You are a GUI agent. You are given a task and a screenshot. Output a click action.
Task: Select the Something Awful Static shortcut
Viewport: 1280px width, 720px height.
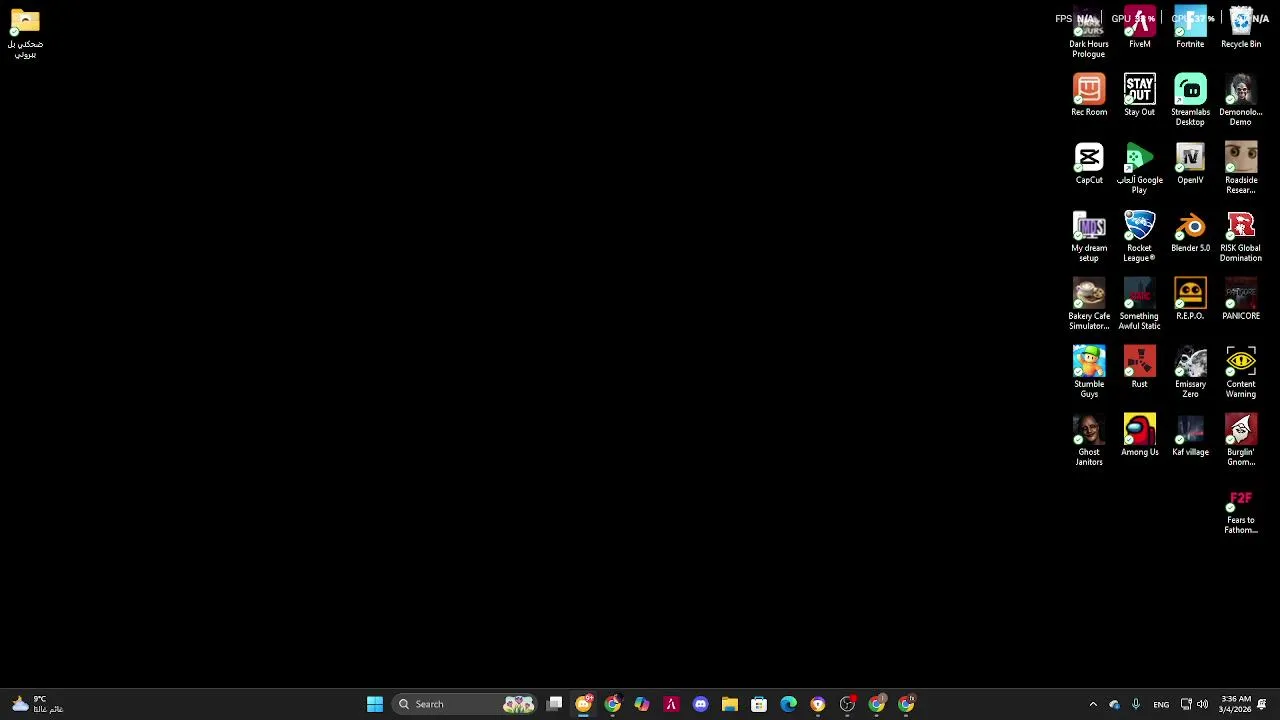click(1139, 305)
